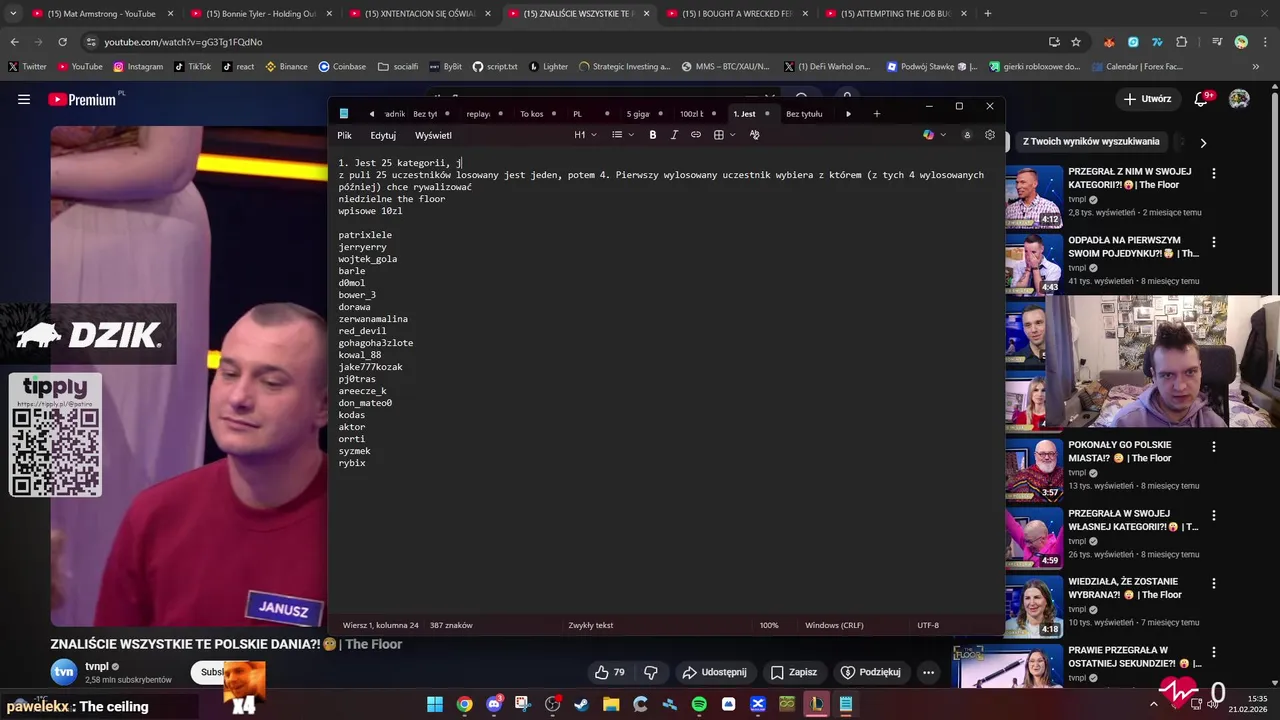
Task: Click the Chrome address bar URL
Action: click(183, 42)
